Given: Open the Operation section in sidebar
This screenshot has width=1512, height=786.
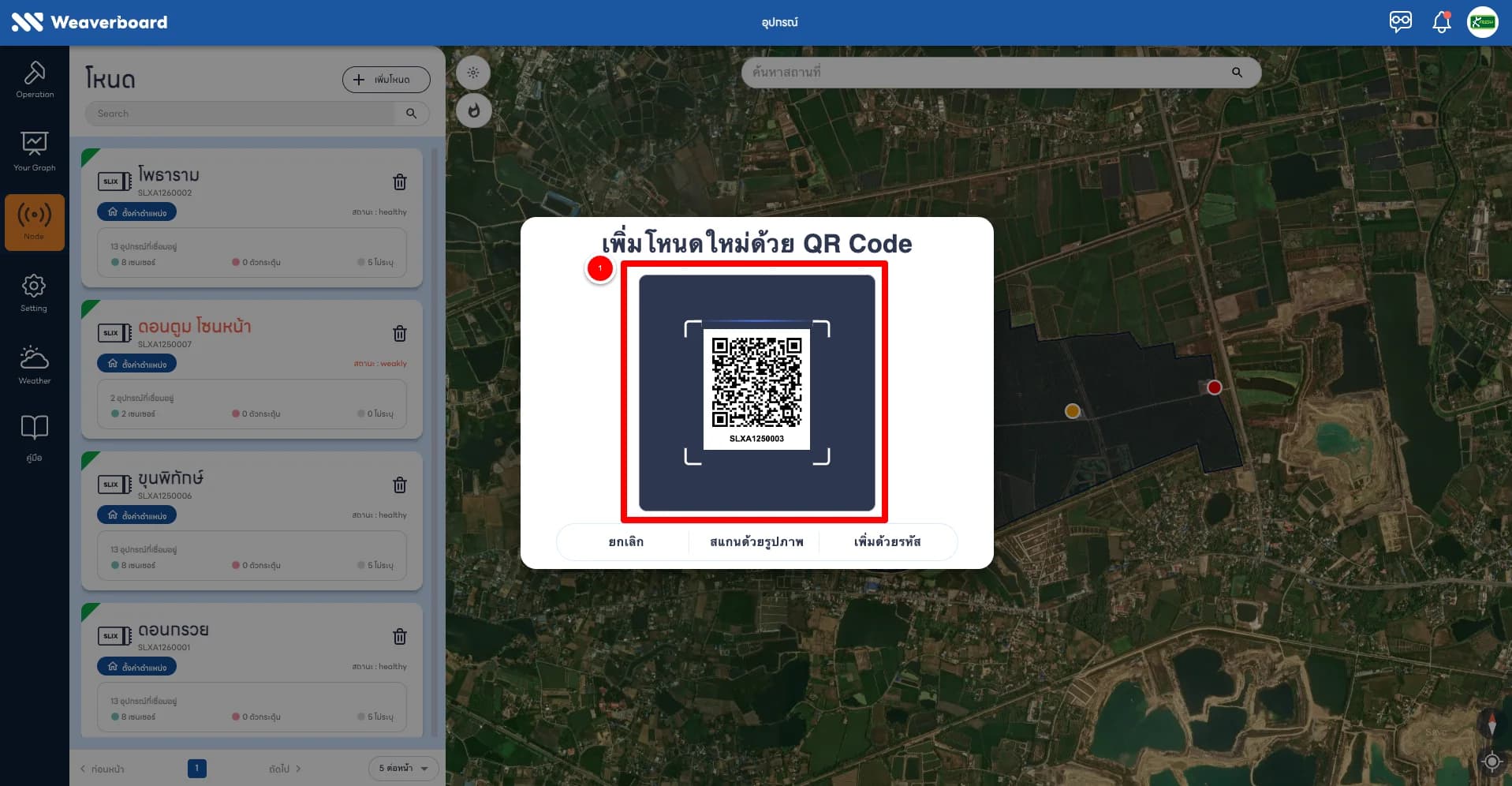Looking at the screenshot, I should coord(35,80).
